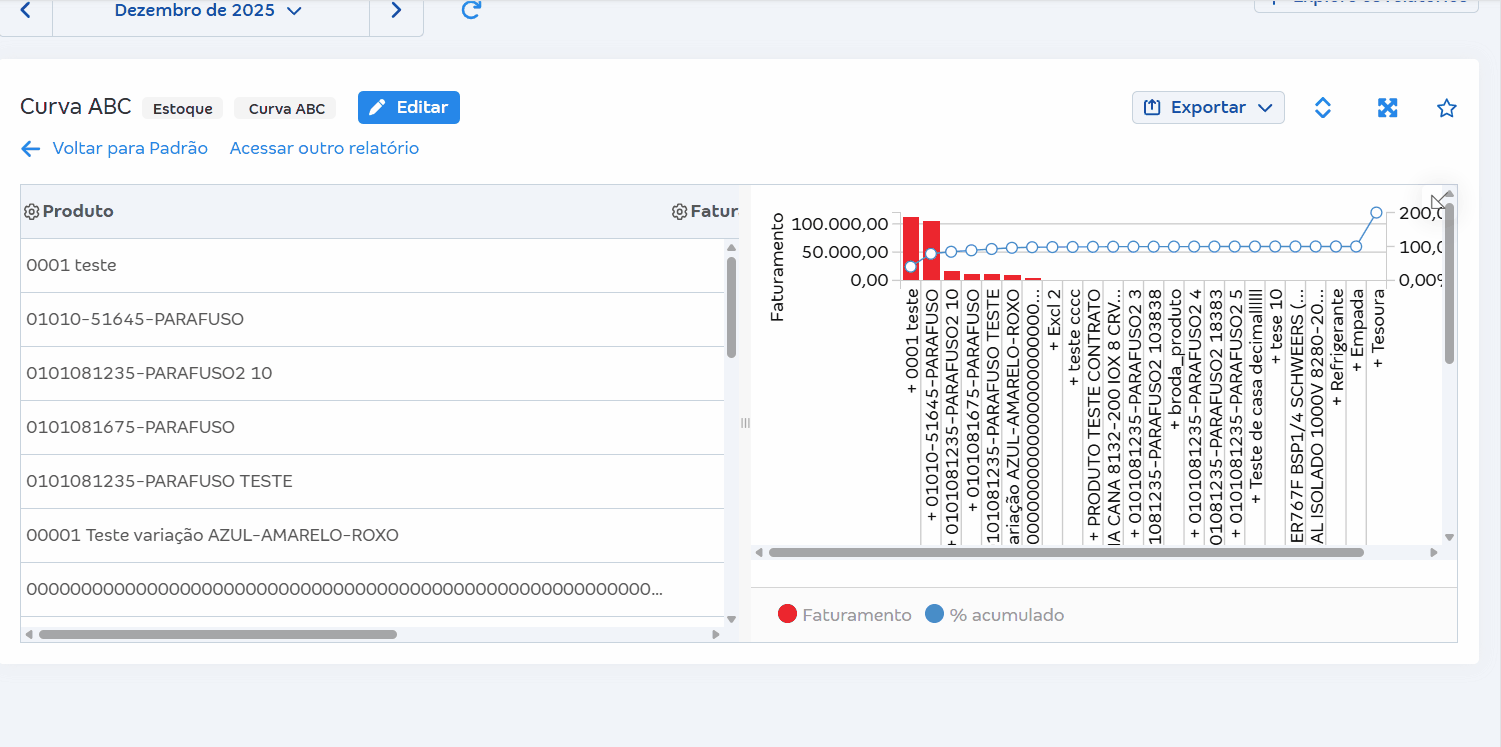The height and width of the screenshot is (747, 1501).
Task: Go to the next month arrow
Action: point(396,11)
